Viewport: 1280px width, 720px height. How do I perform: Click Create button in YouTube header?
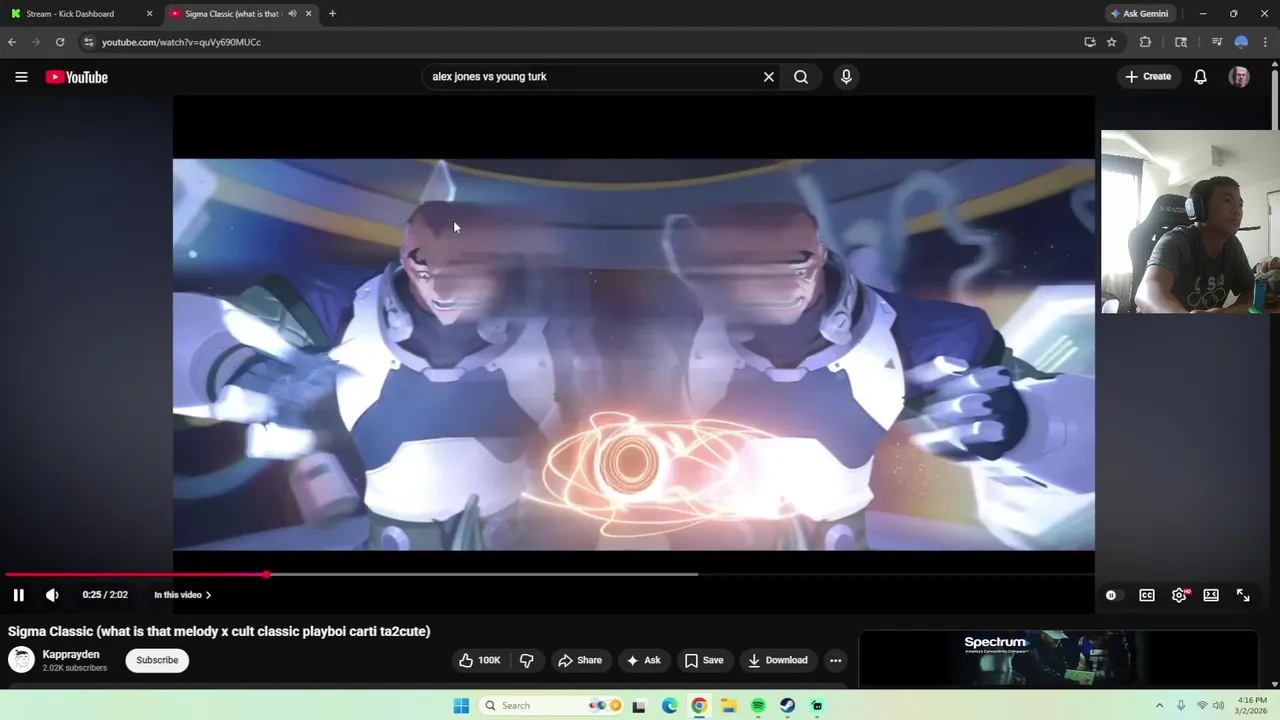coord(1147,77)
